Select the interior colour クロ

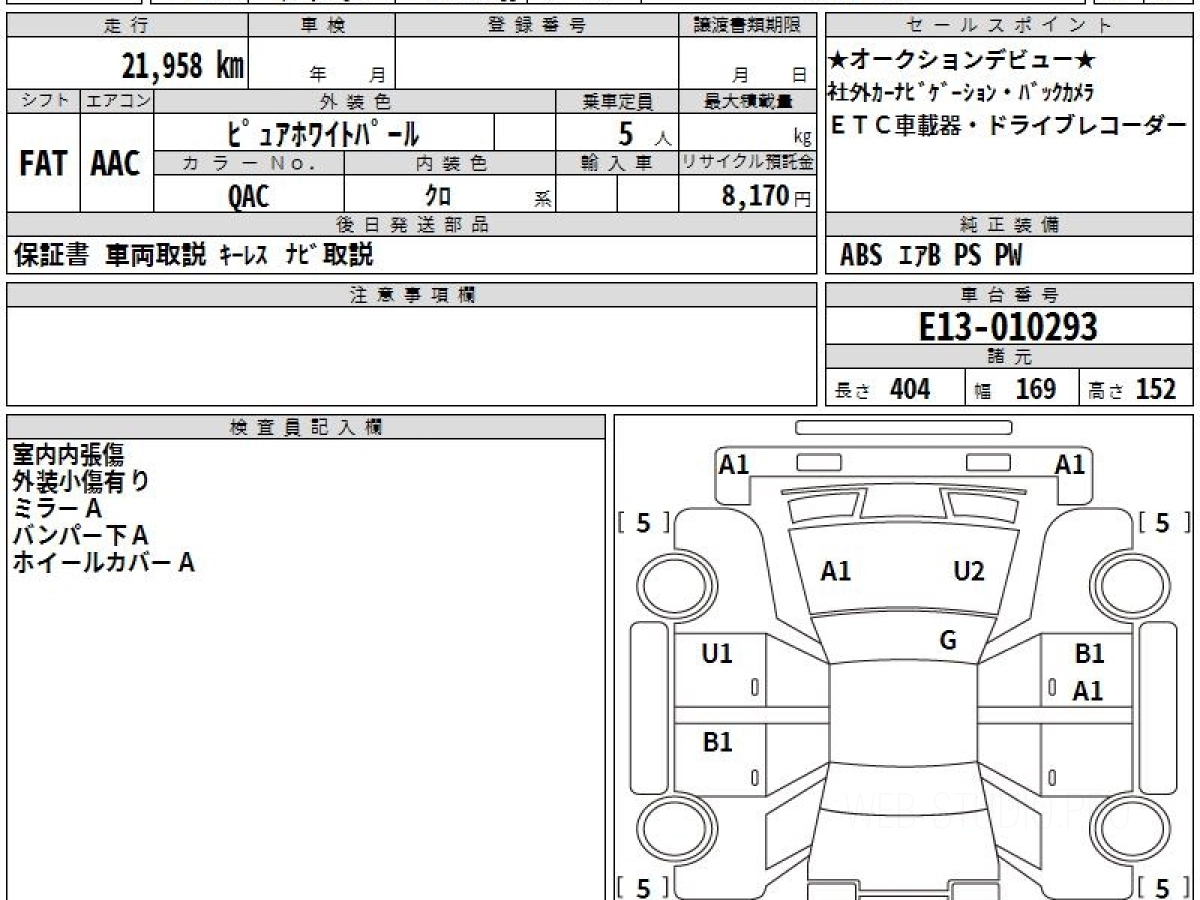click(x=438, y=197)
